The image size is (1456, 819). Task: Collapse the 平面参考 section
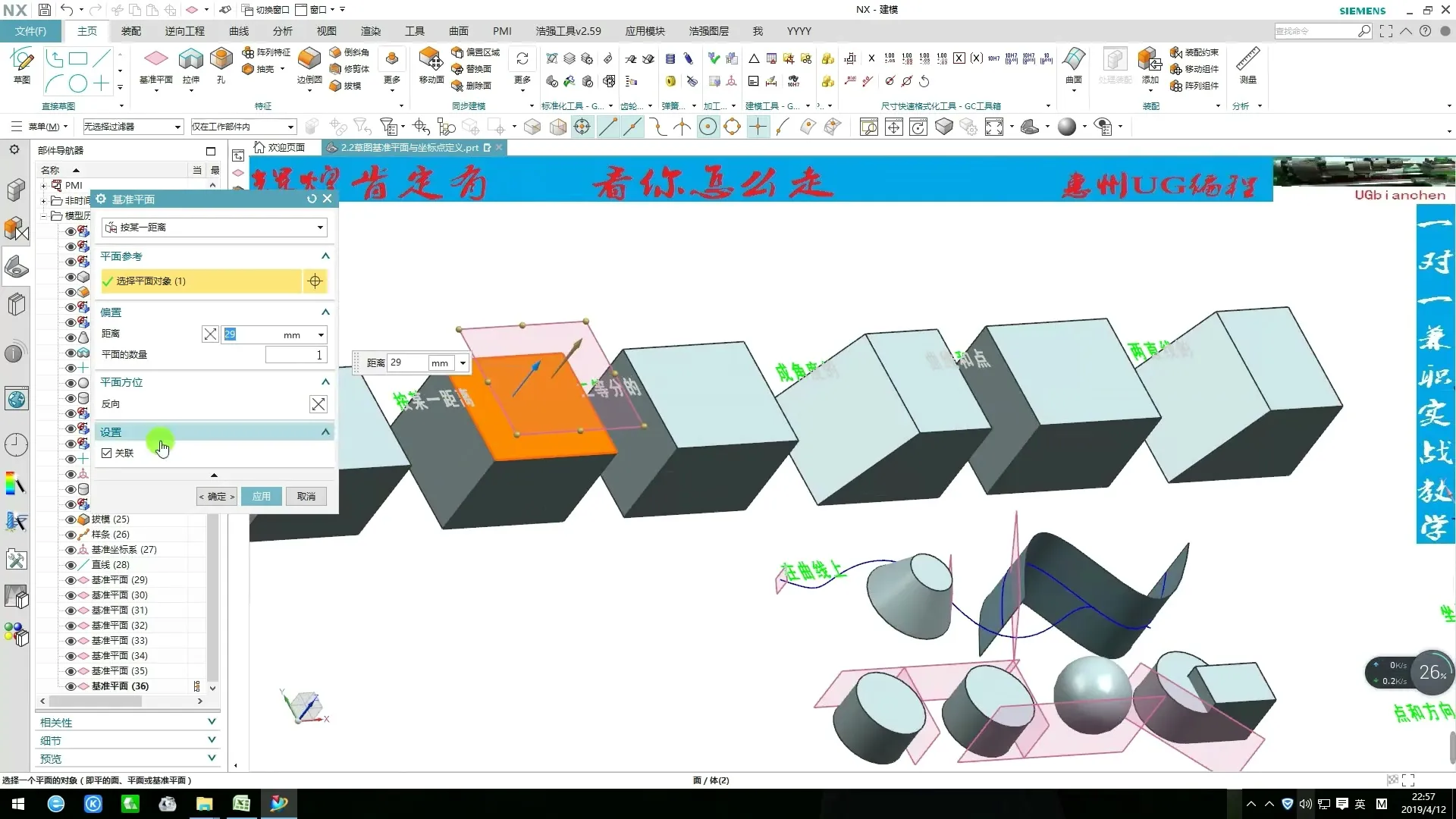[x=325, y=256]
